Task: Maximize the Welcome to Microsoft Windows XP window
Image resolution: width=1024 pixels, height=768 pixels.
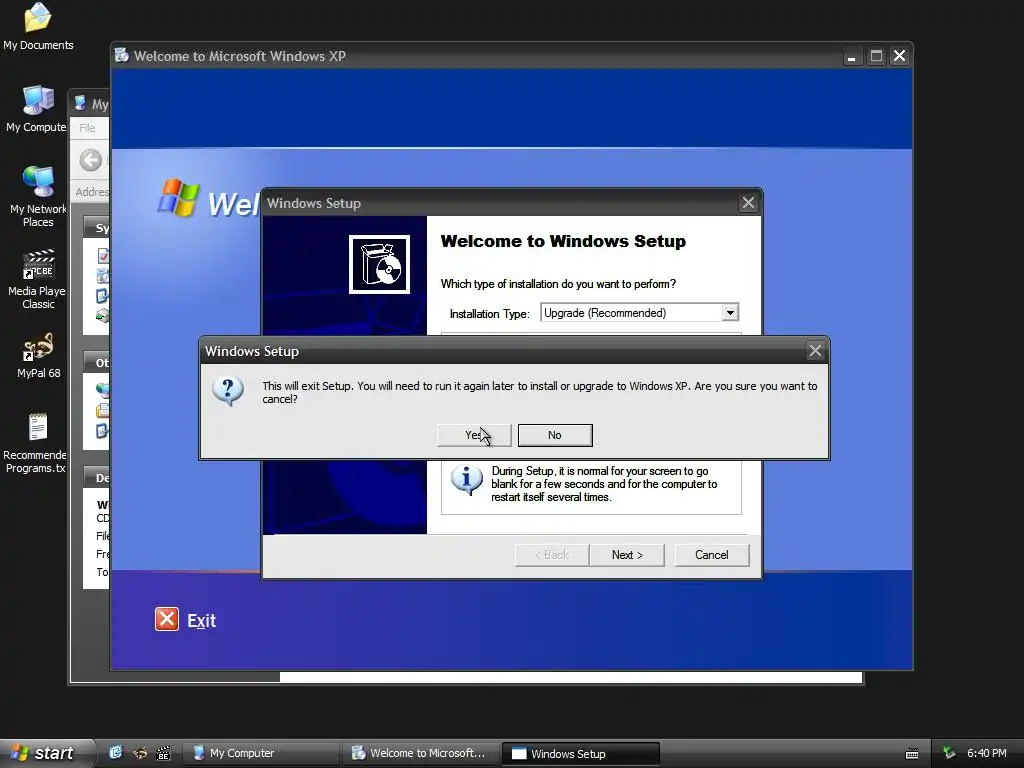Action: [x=876, y=56]
